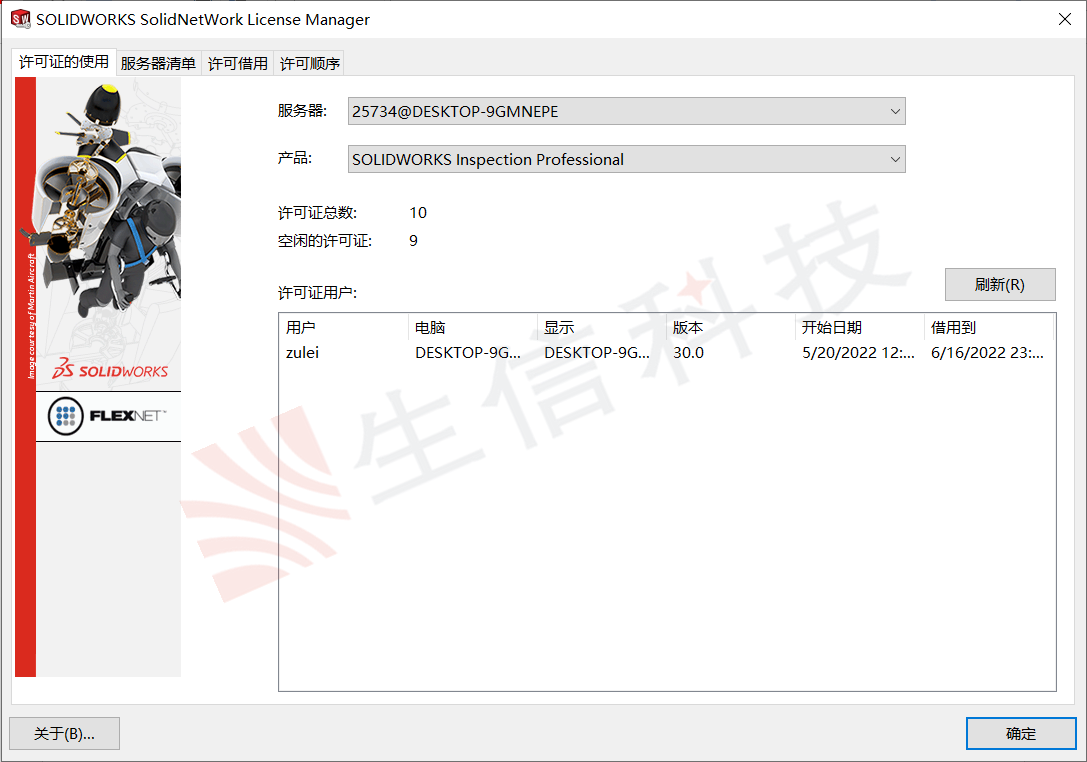Image resolution: width=1087 pixels, height=762 pixels.
Task: Click the 确定 button
Action: (1021, 734)
